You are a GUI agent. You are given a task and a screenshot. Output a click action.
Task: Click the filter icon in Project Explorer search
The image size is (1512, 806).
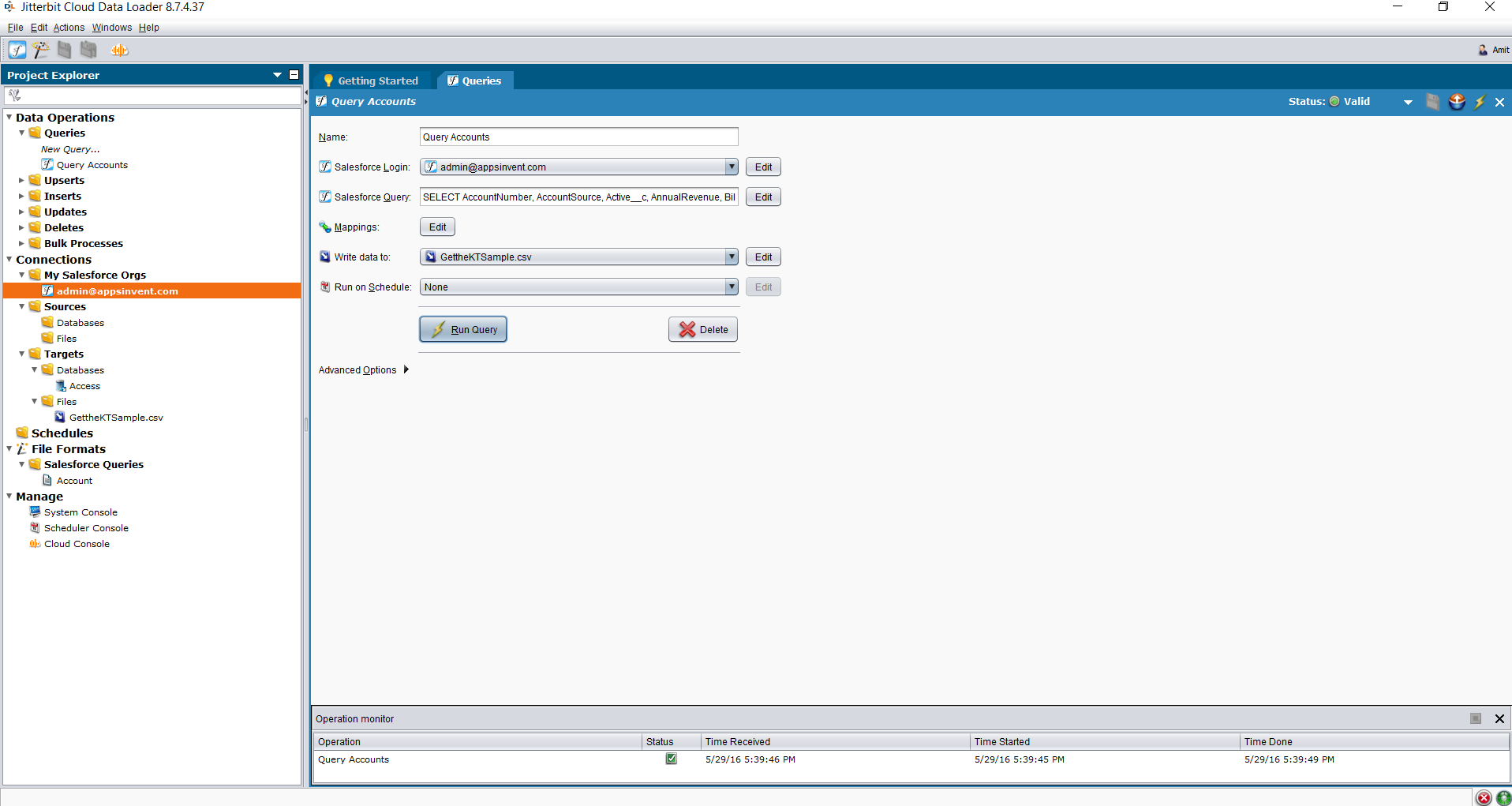click(x=15, y=96)
